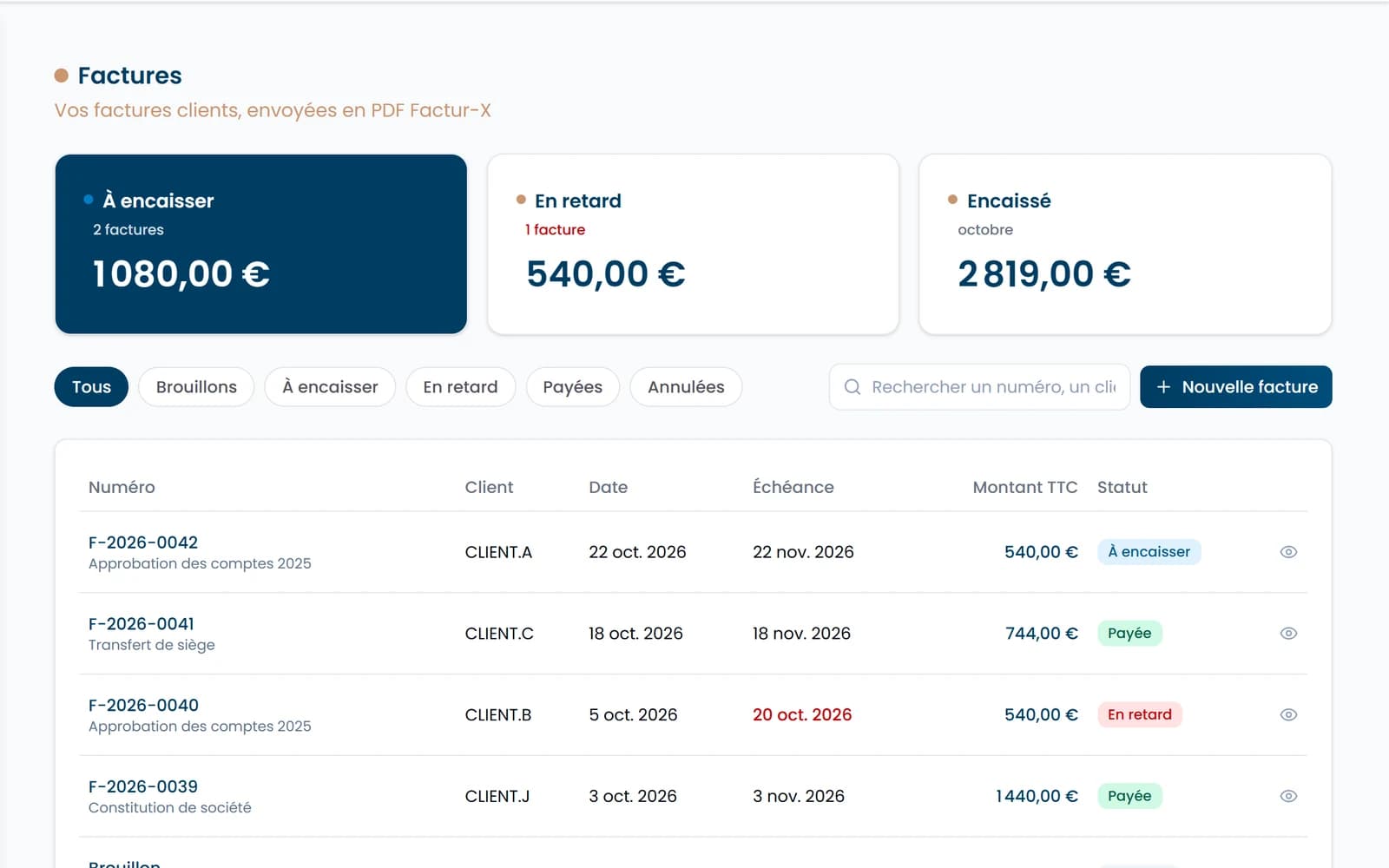Click eye icon on F-2026-0039 row
The image size is (1389, 868).
click(x=1288, y=796)
